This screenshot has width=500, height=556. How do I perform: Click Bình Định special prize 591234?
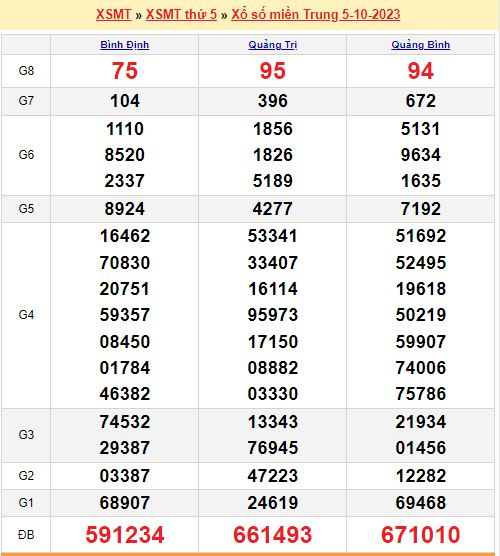(125, 535)
